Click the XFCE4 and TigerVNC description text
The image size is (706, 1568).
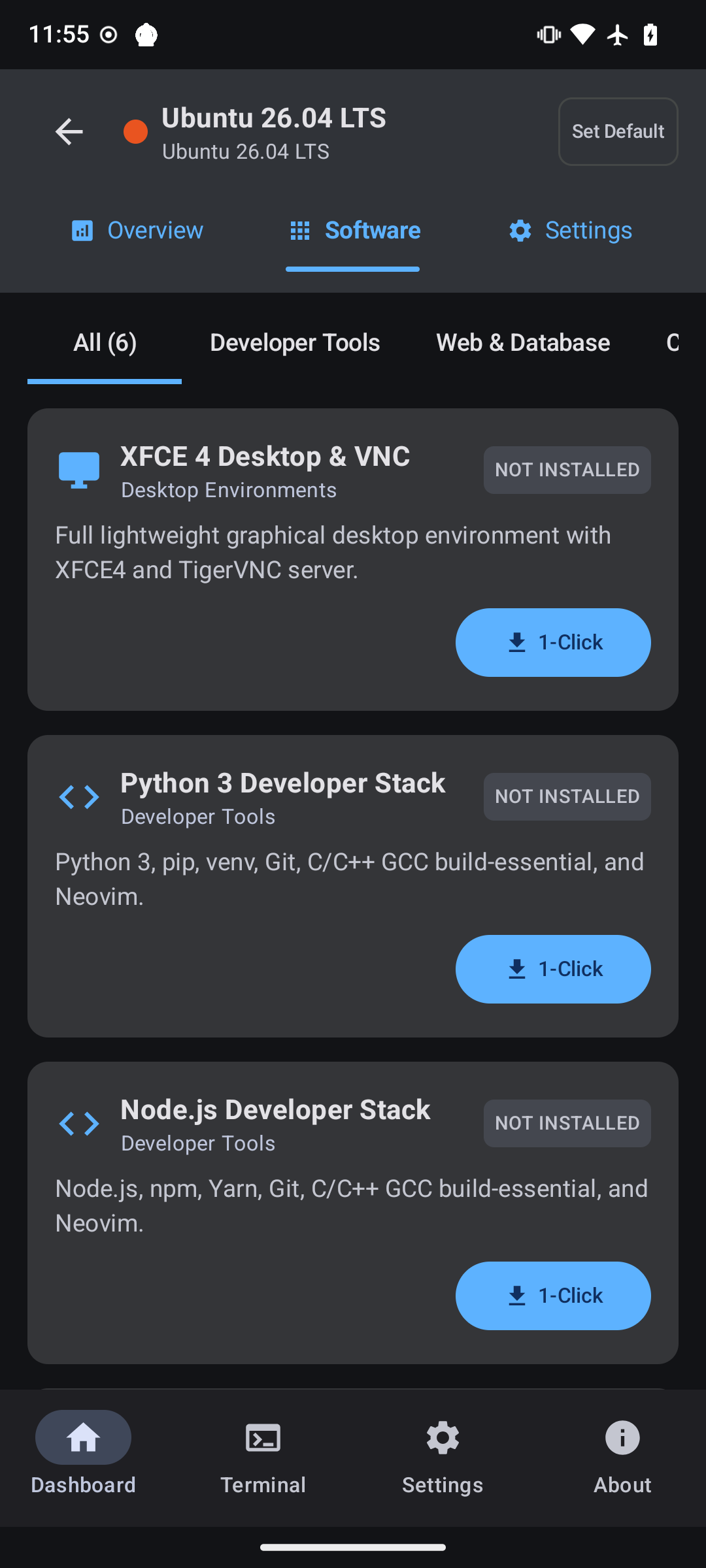[x=333, y=553]
